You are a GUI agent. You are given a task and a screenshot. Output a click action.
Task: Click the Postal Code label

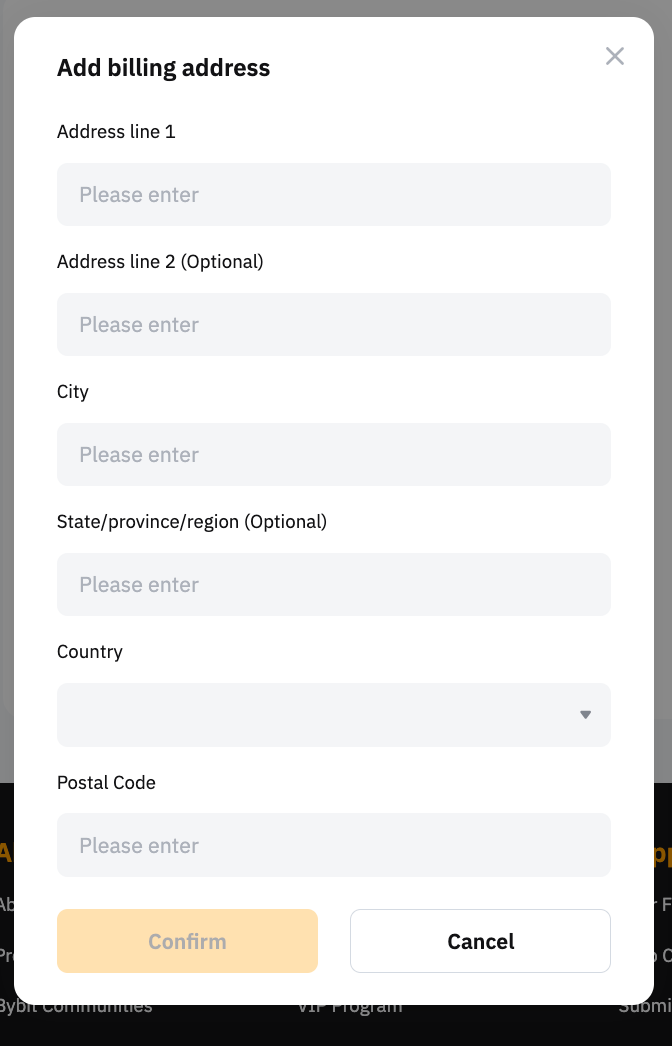(x=106, y=783)
